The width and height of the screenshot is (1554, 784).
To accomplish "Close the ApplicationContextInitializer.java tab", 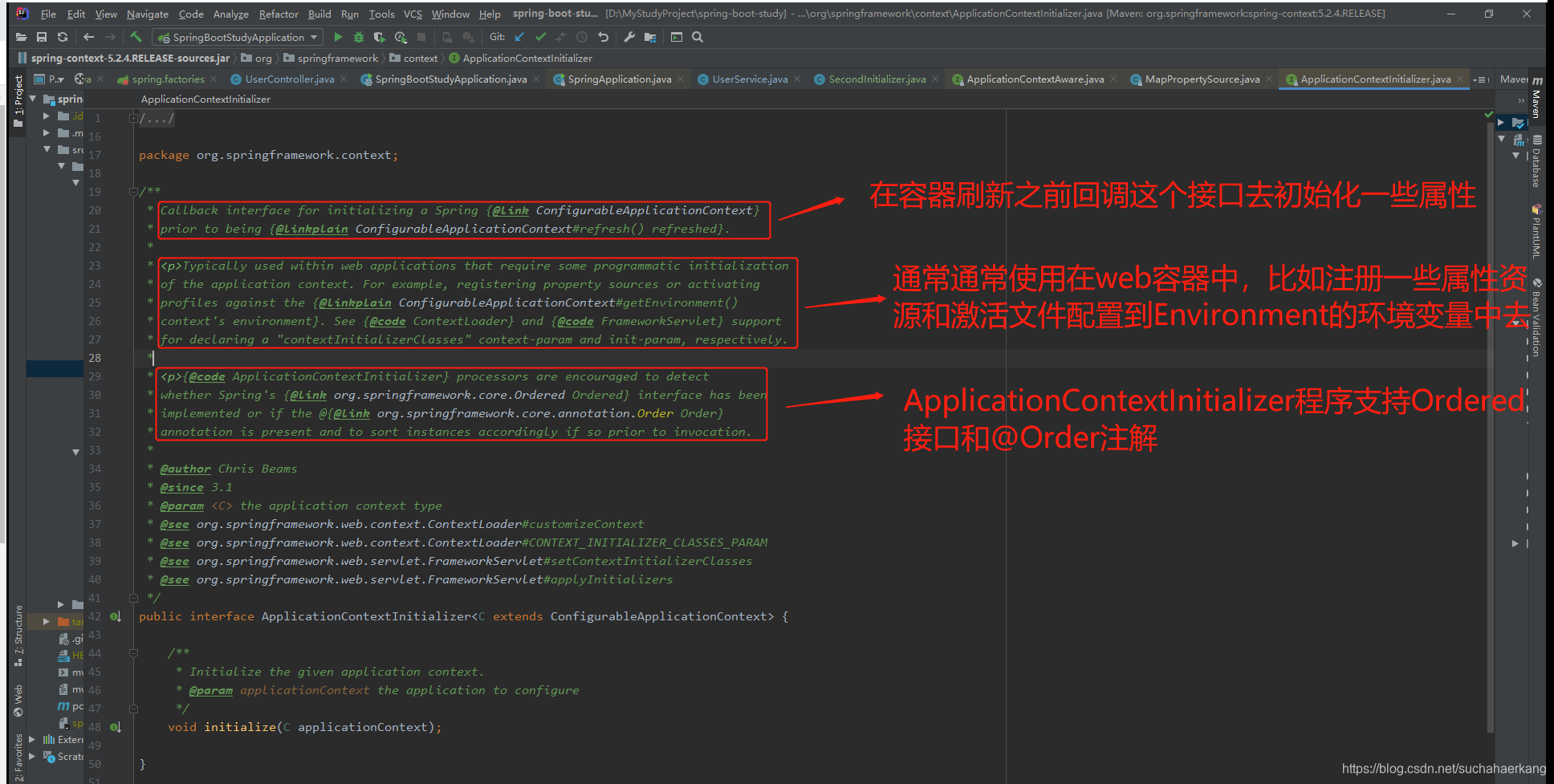I will click(1460, 79).
